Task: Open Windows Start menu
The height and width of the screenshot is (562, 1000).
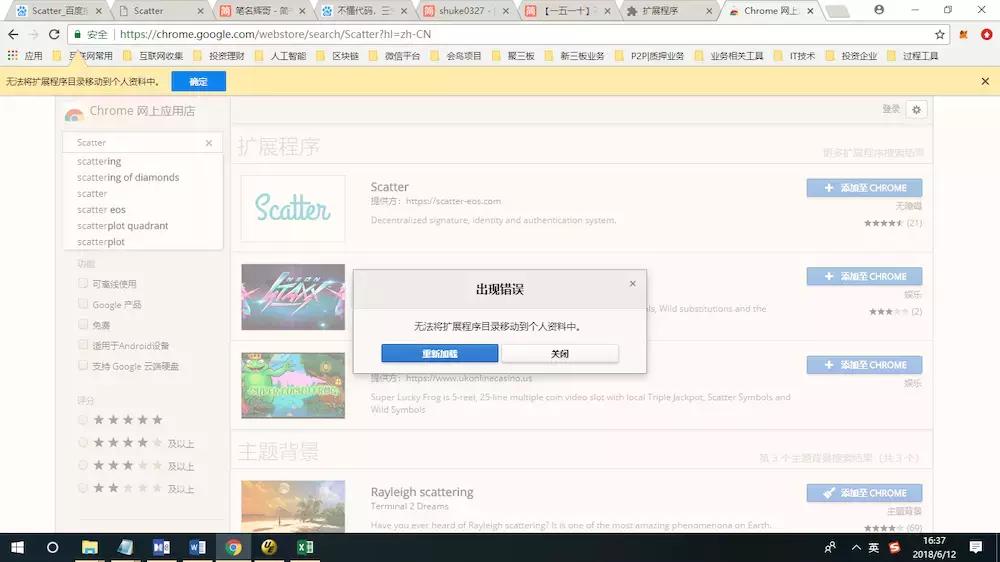Action: 17,547
